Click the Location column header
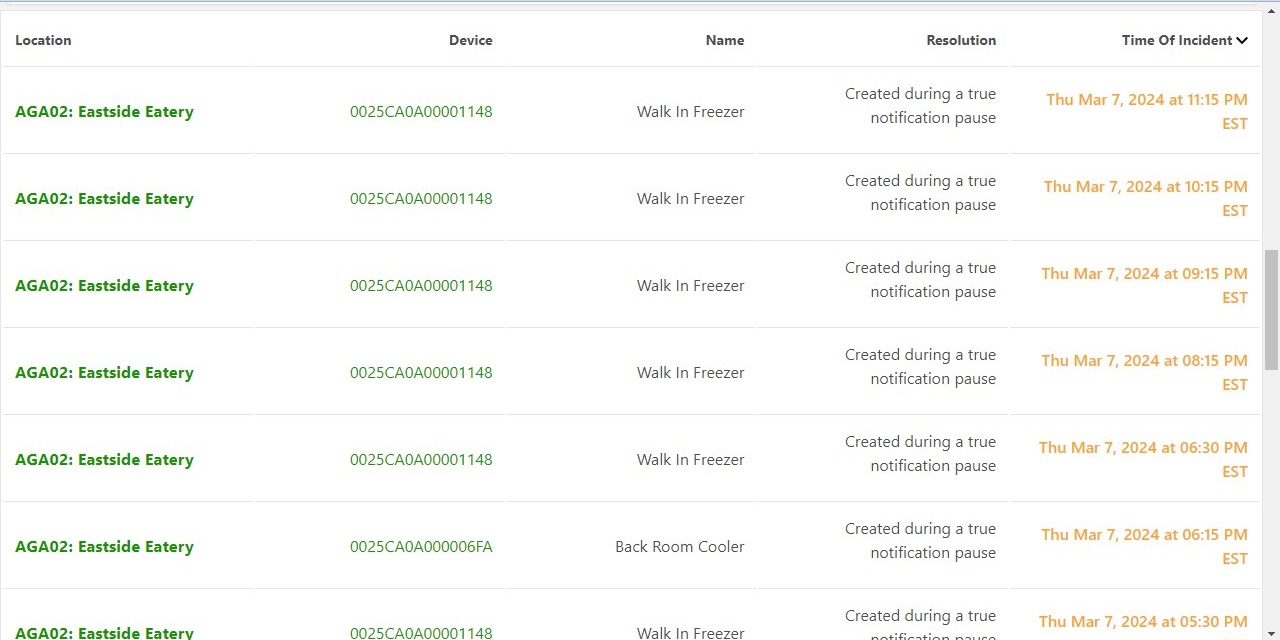The height and width of the screenshot is (640, 1280). tap(43, 40)
